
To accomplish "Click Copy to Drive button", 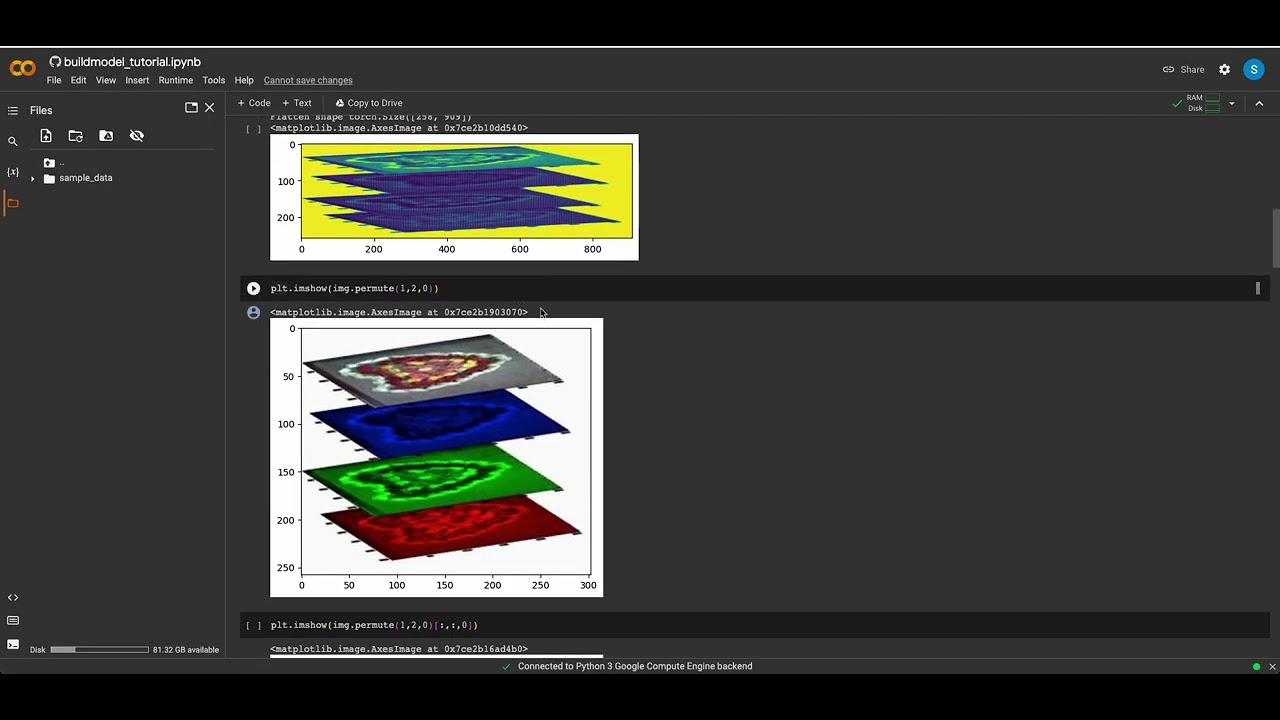I will [x=369, y=103].
